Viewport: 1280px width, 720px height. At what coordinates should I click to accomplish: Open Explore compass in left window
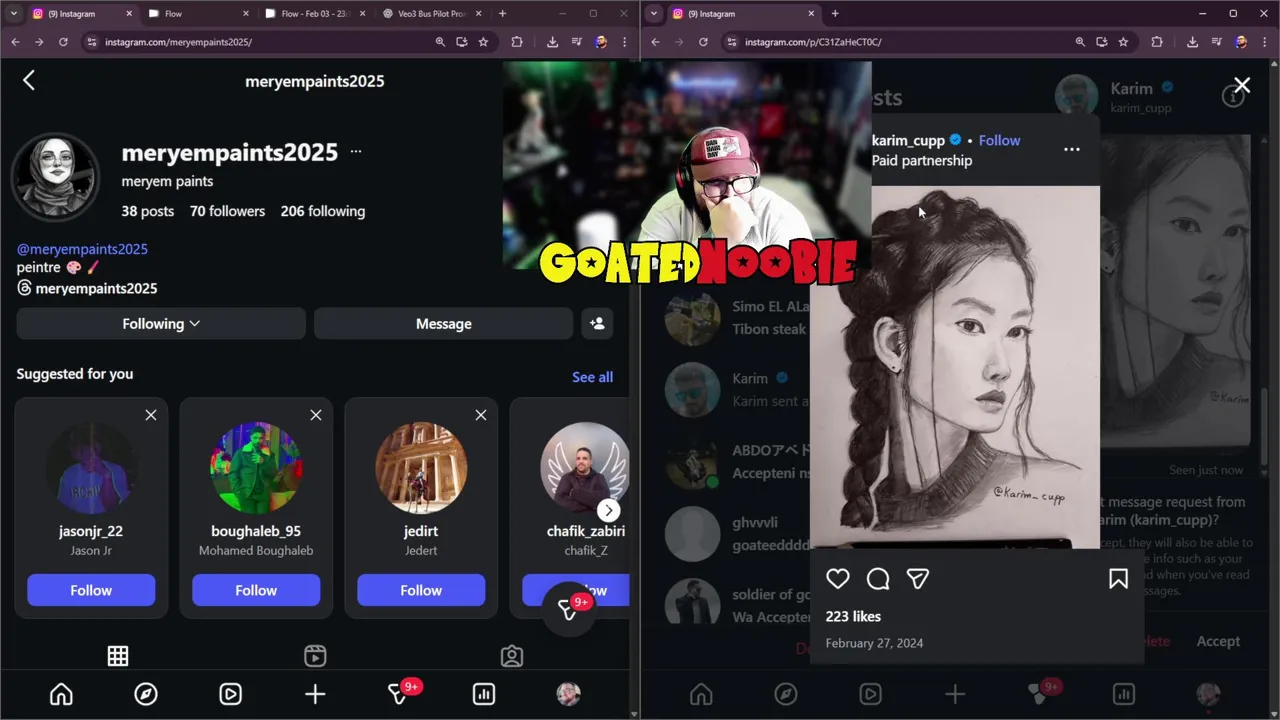146,694
